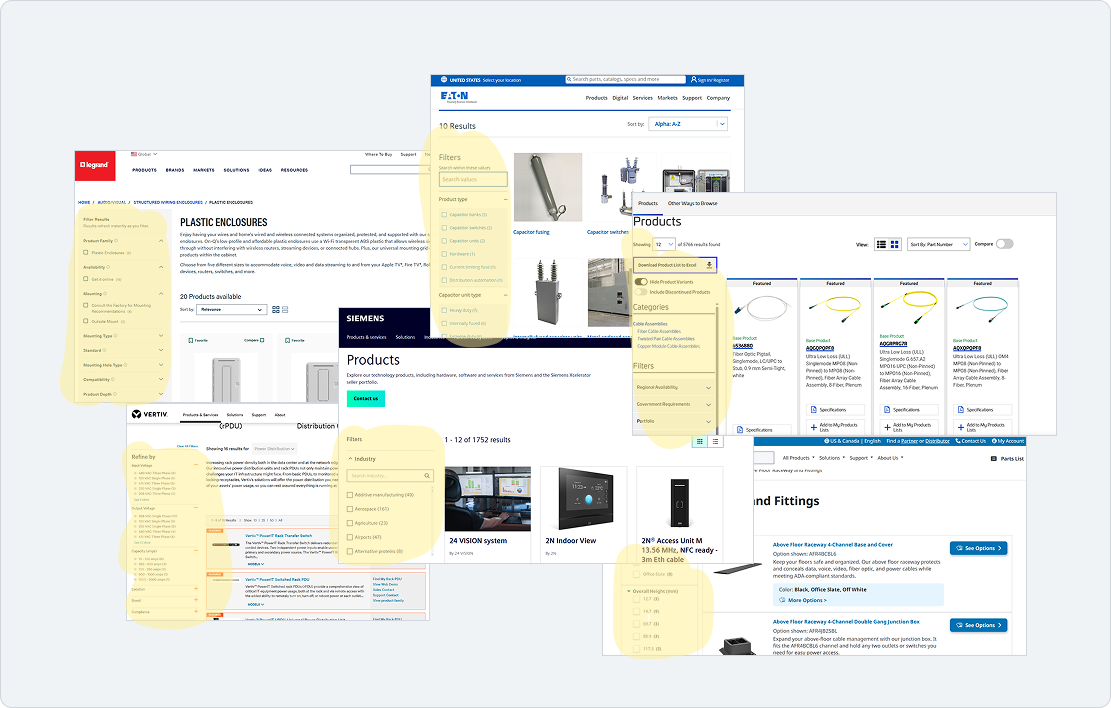Screen dimensions: 1111x708
Task: Click Sign In/Register user icon on Eaton
Action: click(693, 79)
